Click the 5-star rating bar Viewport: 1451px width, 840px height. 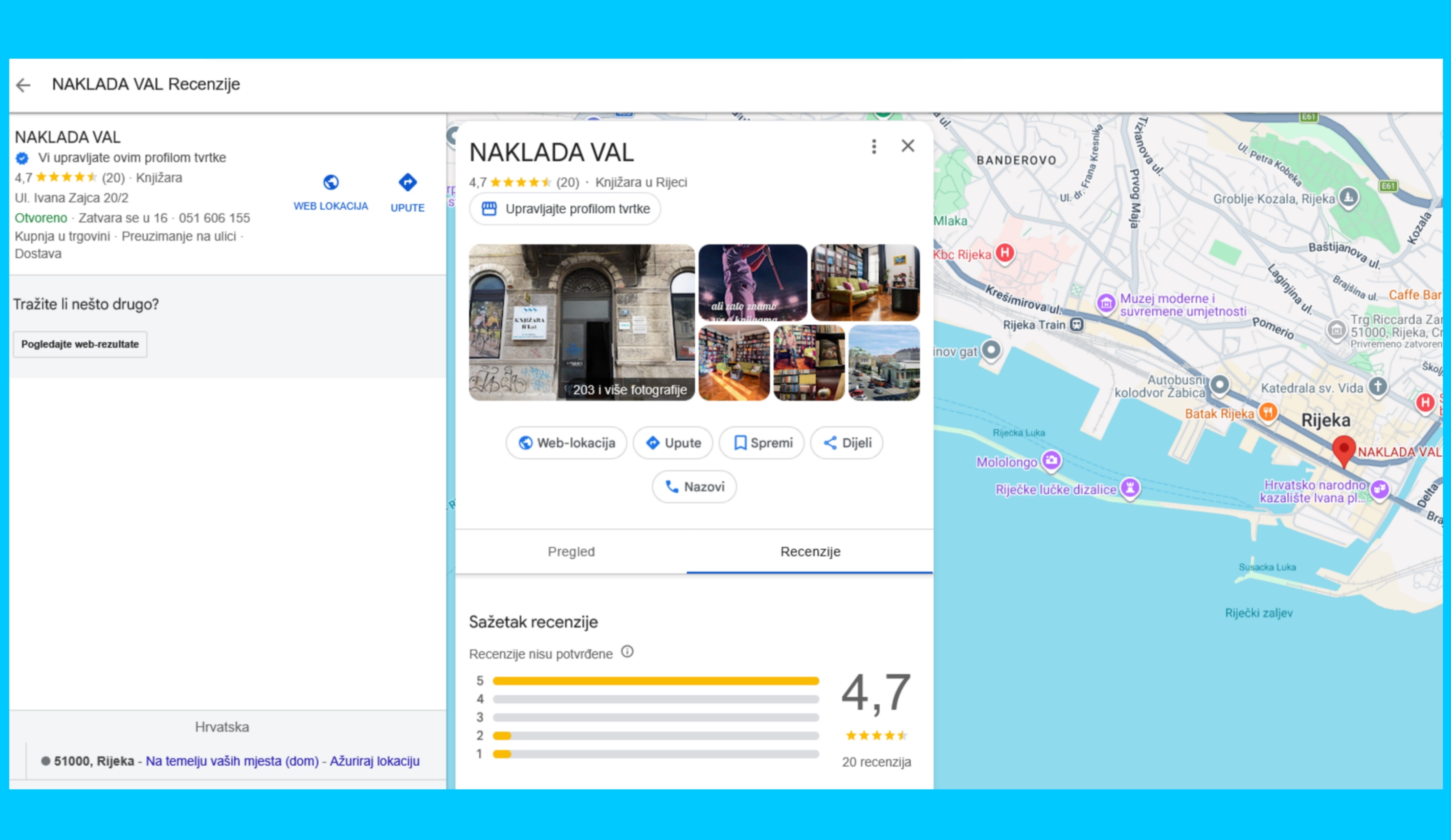point(656,681)
